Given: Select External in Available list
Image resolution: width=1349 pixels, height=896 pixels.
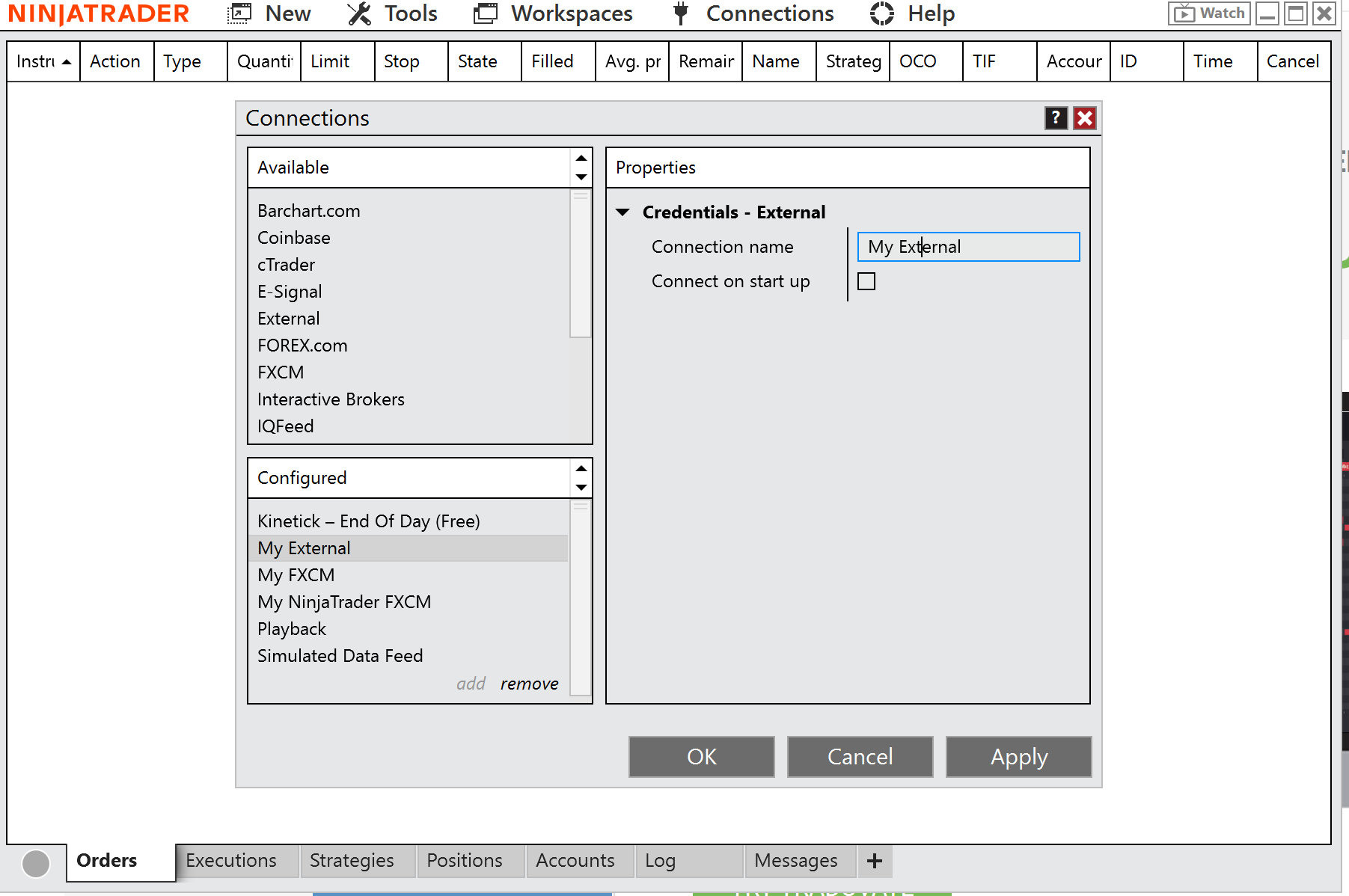Looking at the screenshot, I should click(x=289, y=319).
